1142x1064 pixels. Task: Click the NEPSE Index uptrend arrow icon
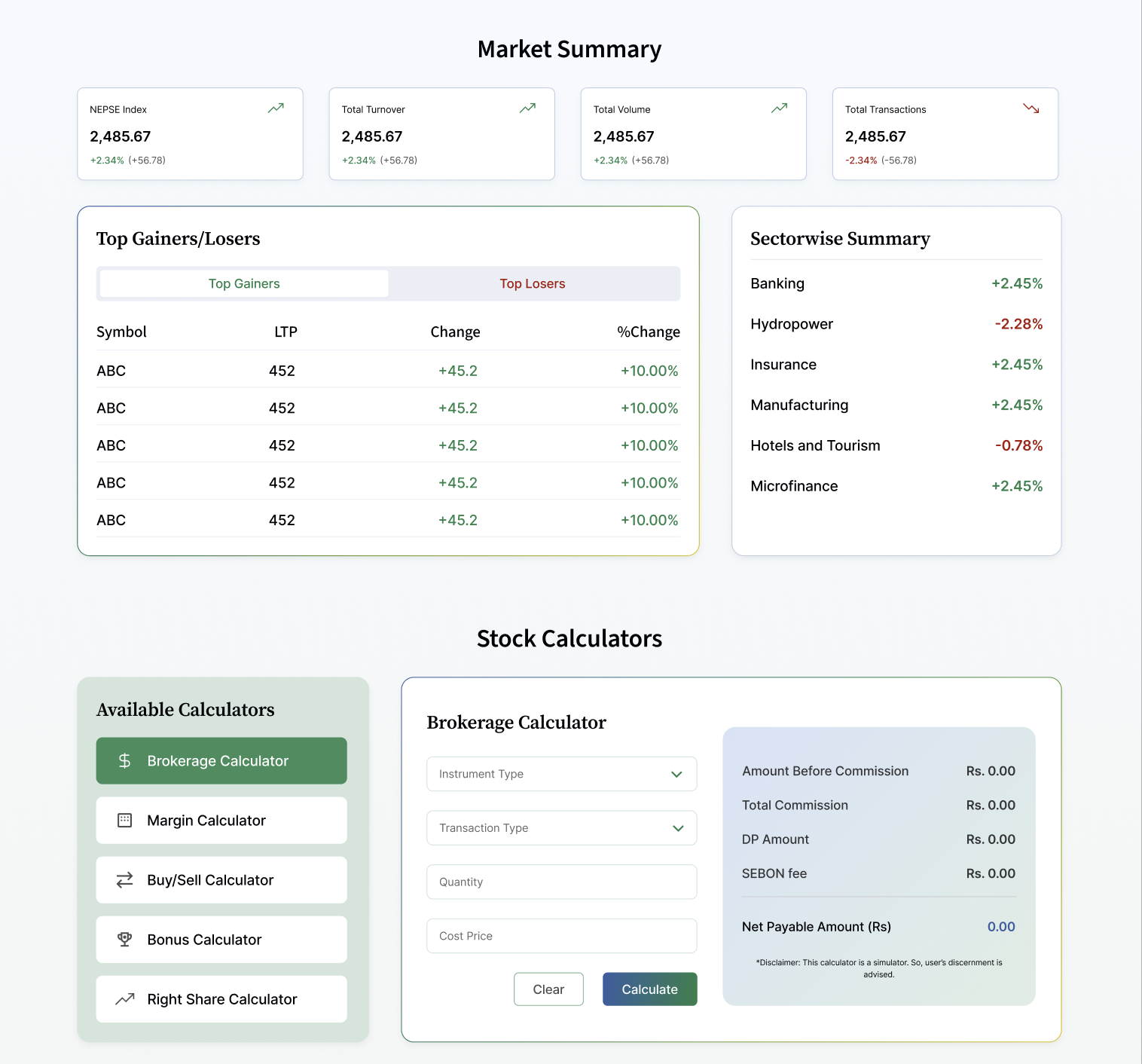pos(276,109)
